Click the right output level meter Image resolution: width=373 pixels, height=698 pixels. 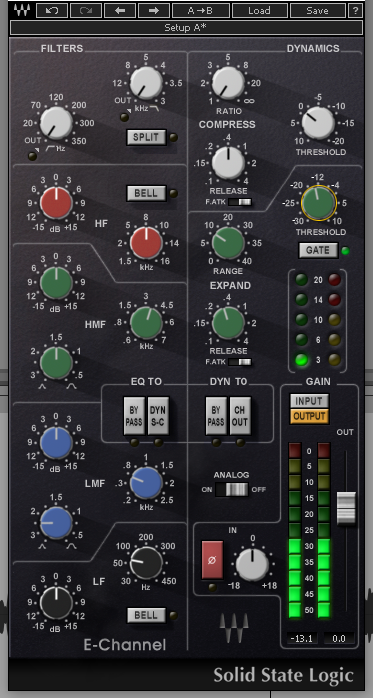tap(324, 530)
